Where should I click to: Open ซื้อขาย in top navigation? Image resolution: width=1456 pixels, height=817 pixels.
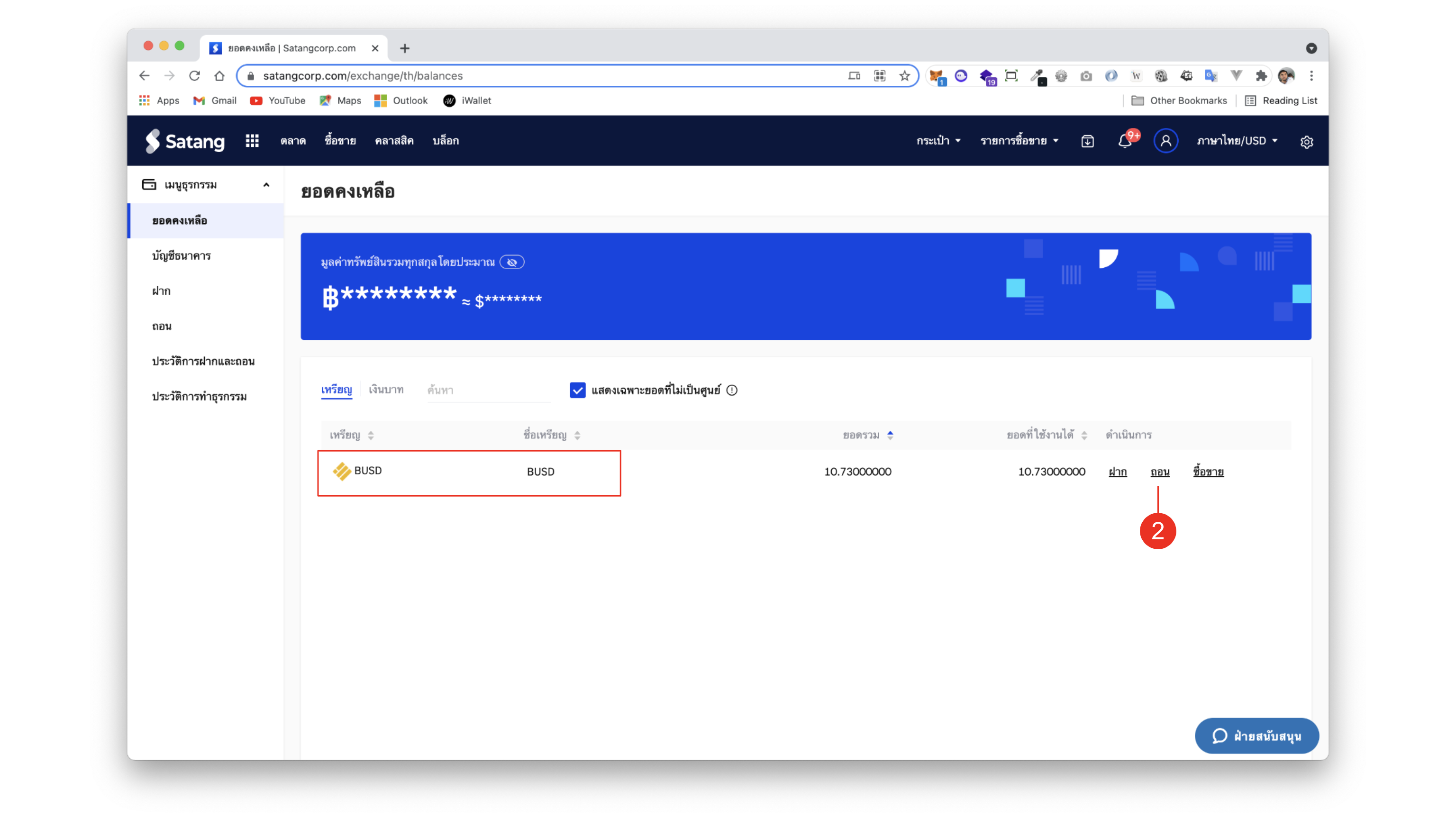340,141
